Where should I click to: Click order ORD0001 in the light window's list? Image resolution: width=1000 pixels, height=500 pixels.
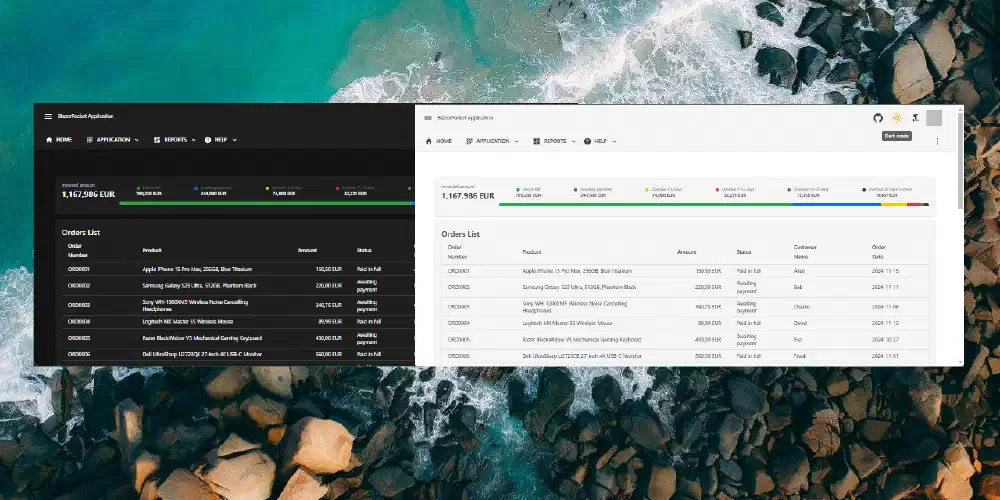(459, 271)
